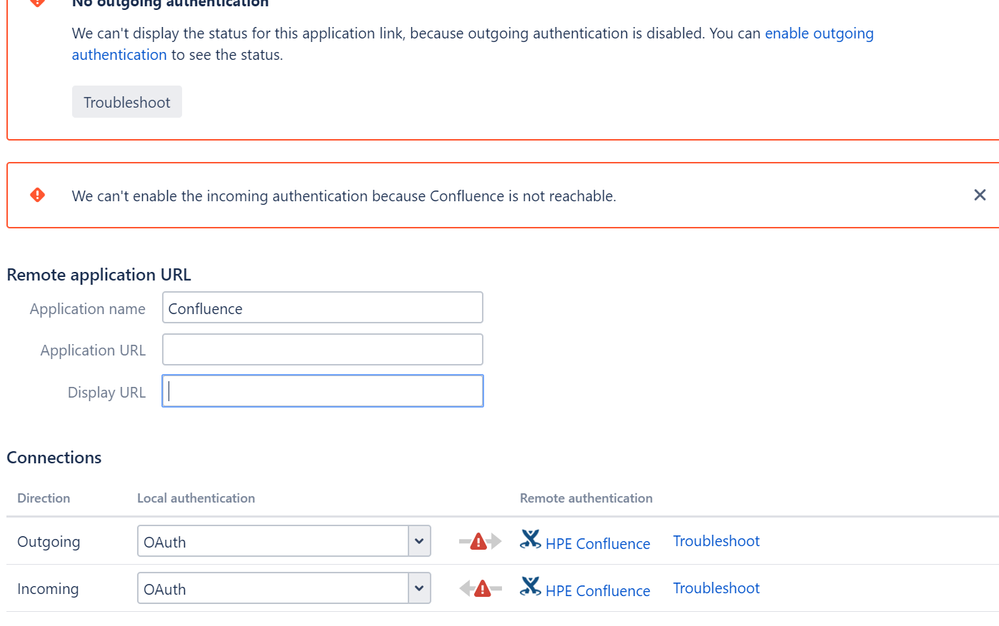Open HPE Confluence link in Outgoing row
Screen dimensions: 999x626
coord(598,543)
